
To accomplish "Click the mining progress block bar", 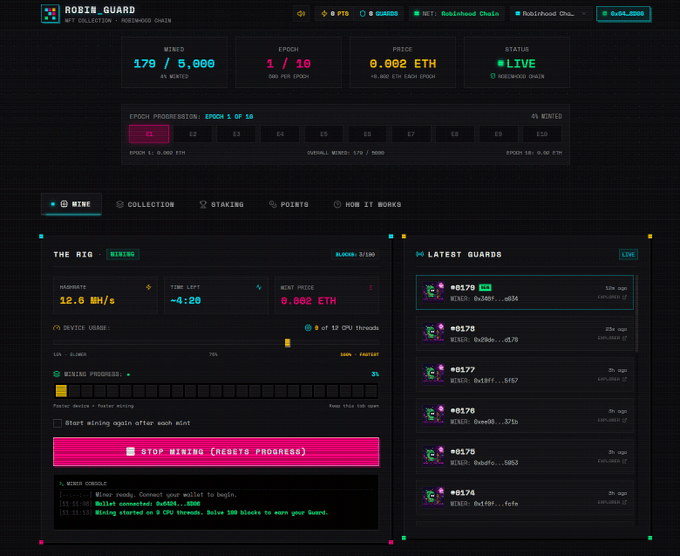I will [x=216, y=391].
